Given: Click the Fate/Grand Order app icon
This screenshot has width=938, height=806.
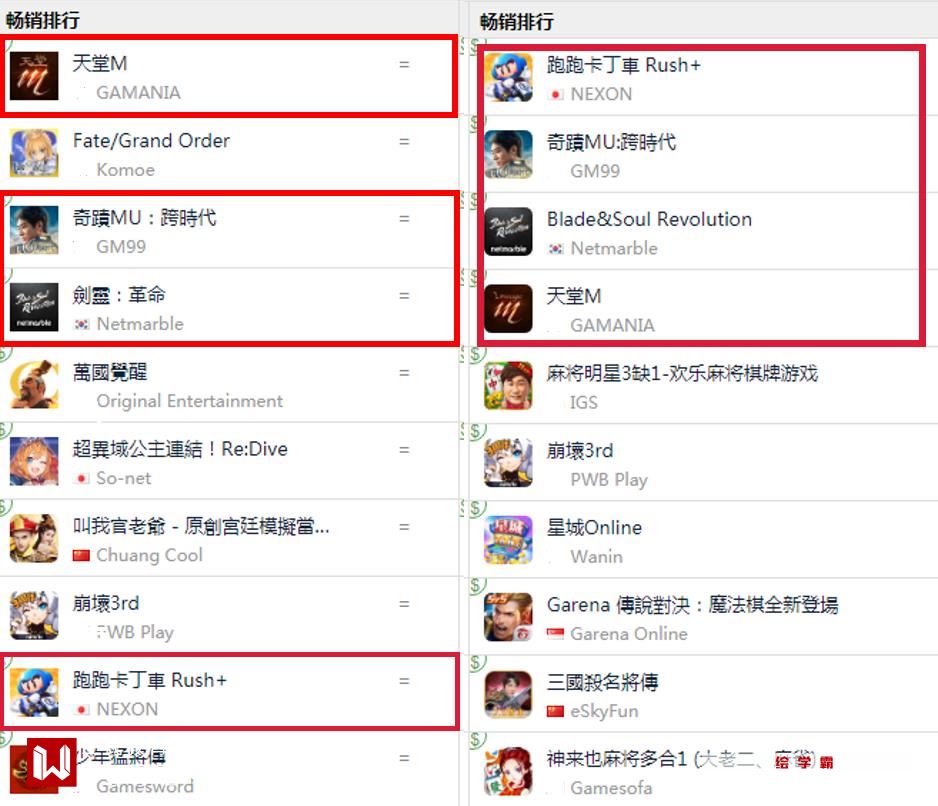Looking at the screenshot, I should pyautogui.click(x=34, y=153).
